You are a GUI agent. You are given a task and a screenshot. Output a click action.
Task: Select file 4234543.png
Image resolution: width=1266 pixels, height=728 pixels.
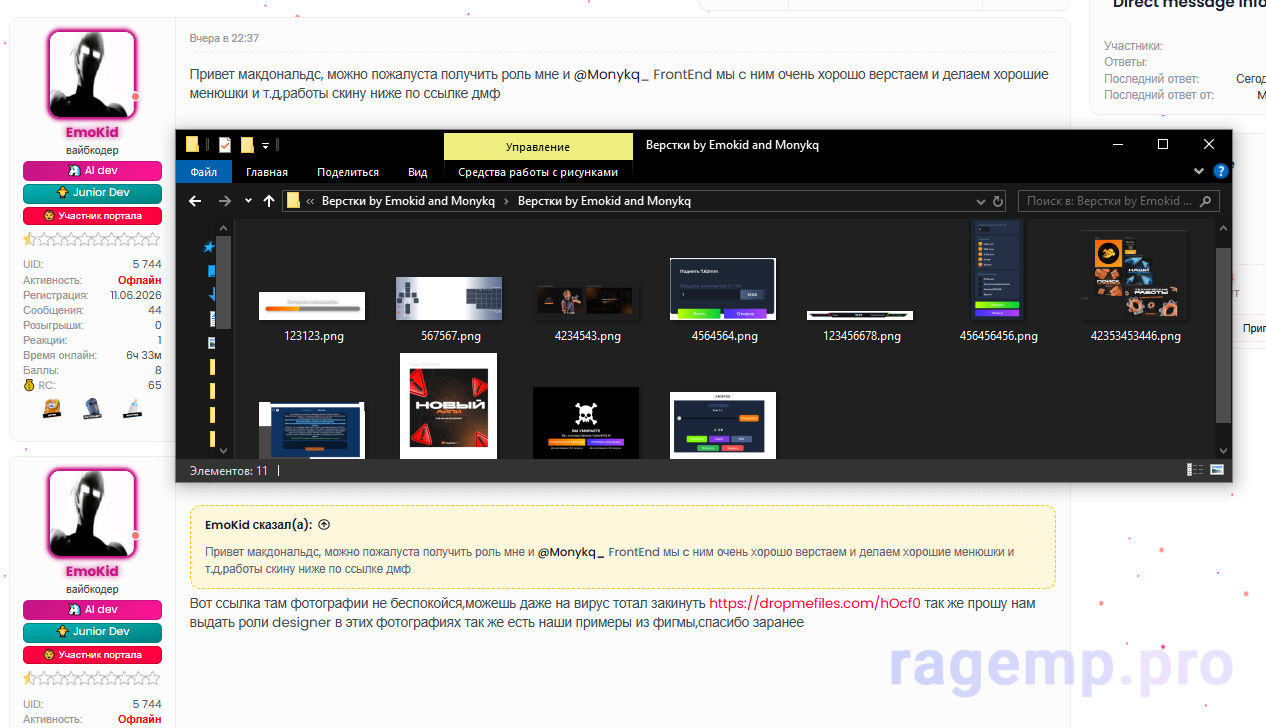[587, 312]
